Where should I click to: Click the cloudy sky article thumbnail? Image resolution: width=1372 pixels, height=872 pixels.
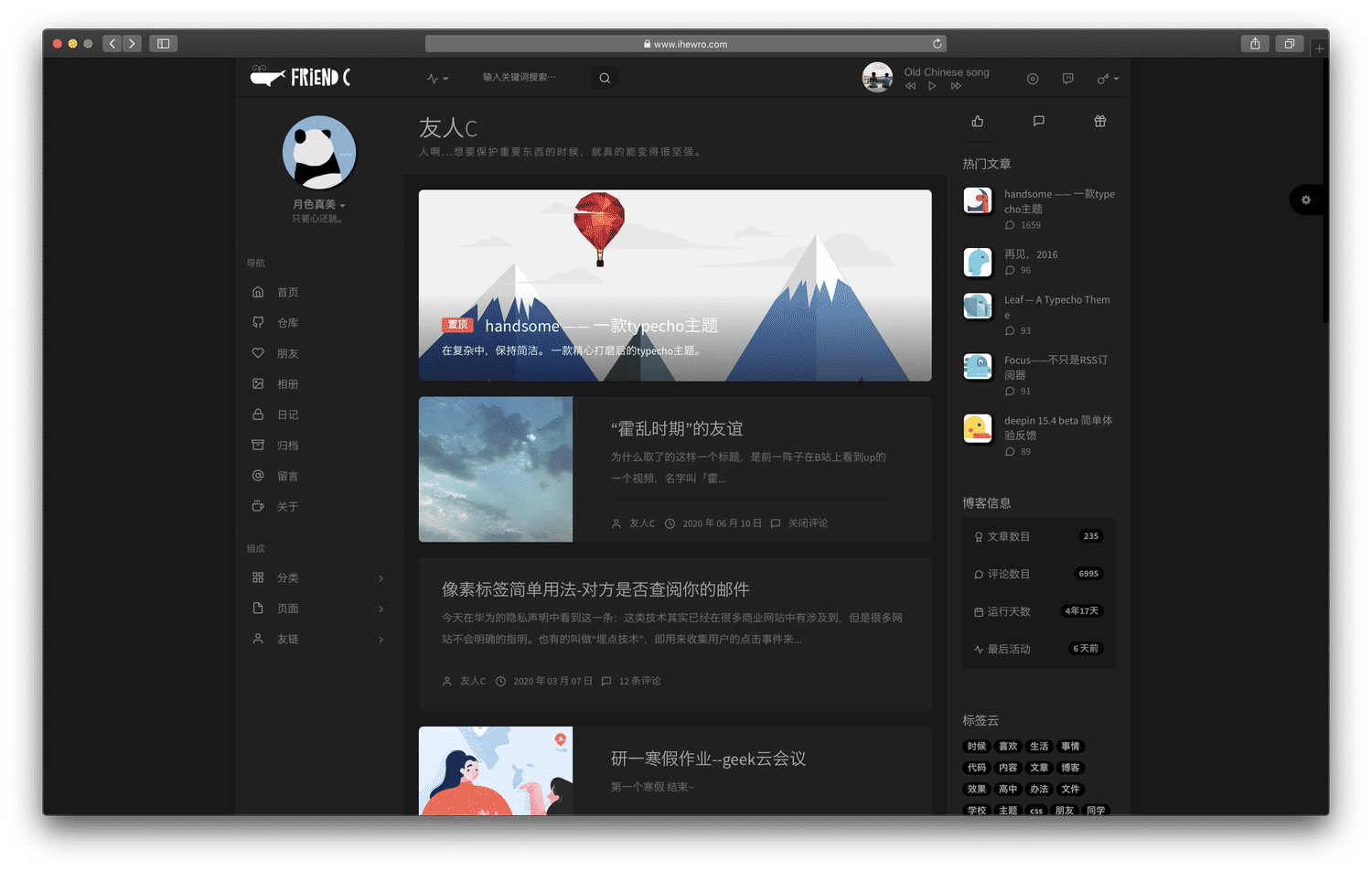[x=496, y=469]
